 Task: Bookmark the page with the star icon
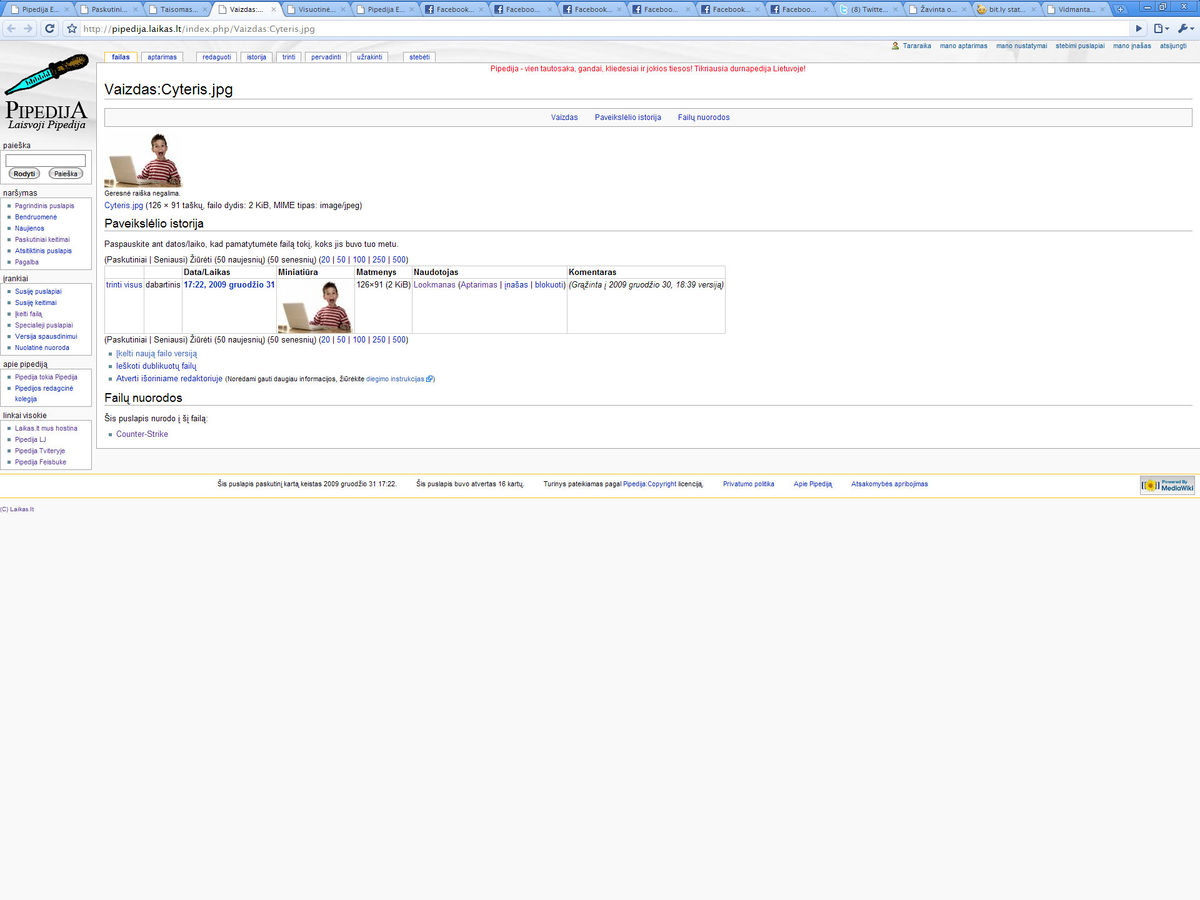click(72, 28)
